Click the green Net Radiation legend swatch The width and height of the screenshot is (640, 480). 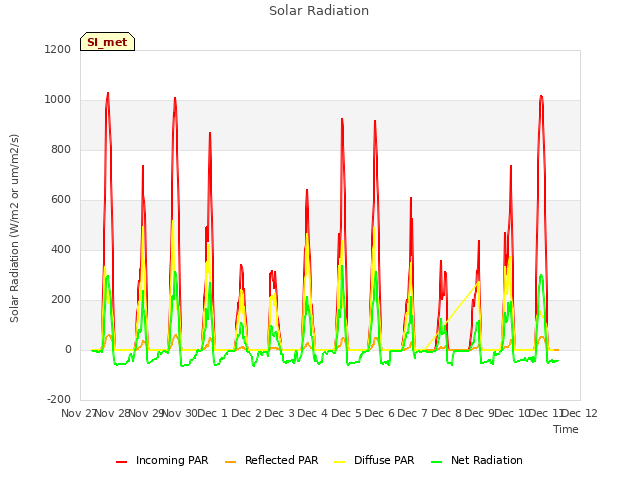pyautogui.click(x=436, y=462)
